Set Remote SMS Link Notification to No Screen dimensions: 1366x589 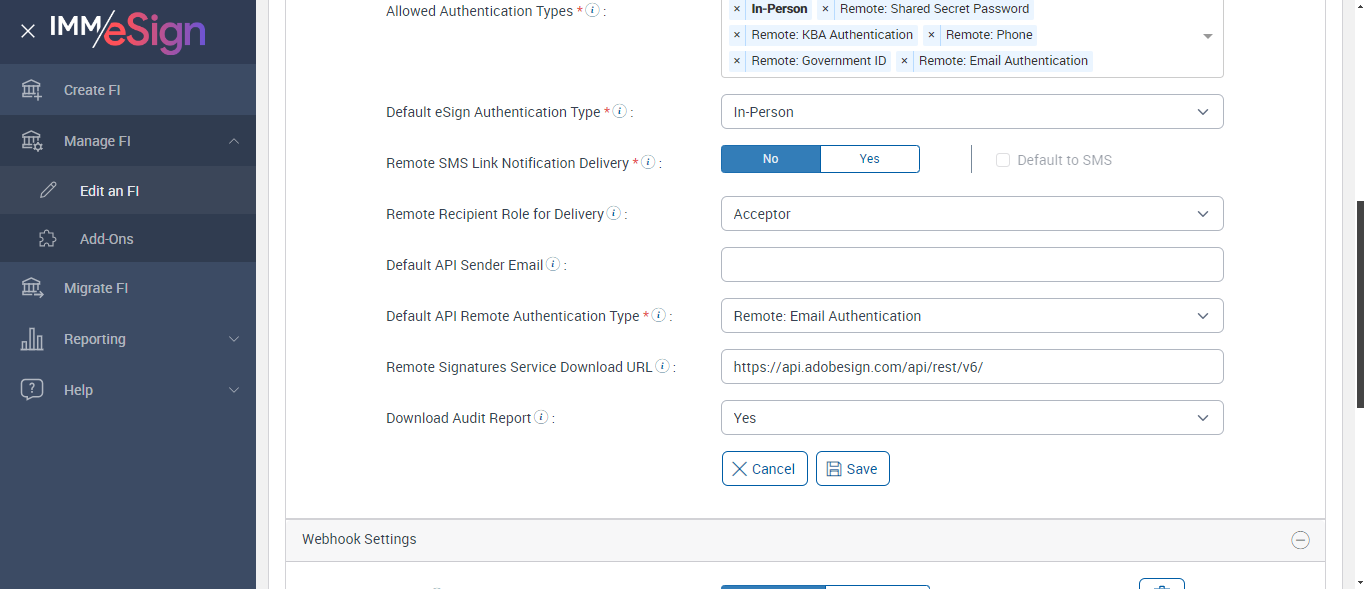(x=770, y=159)
